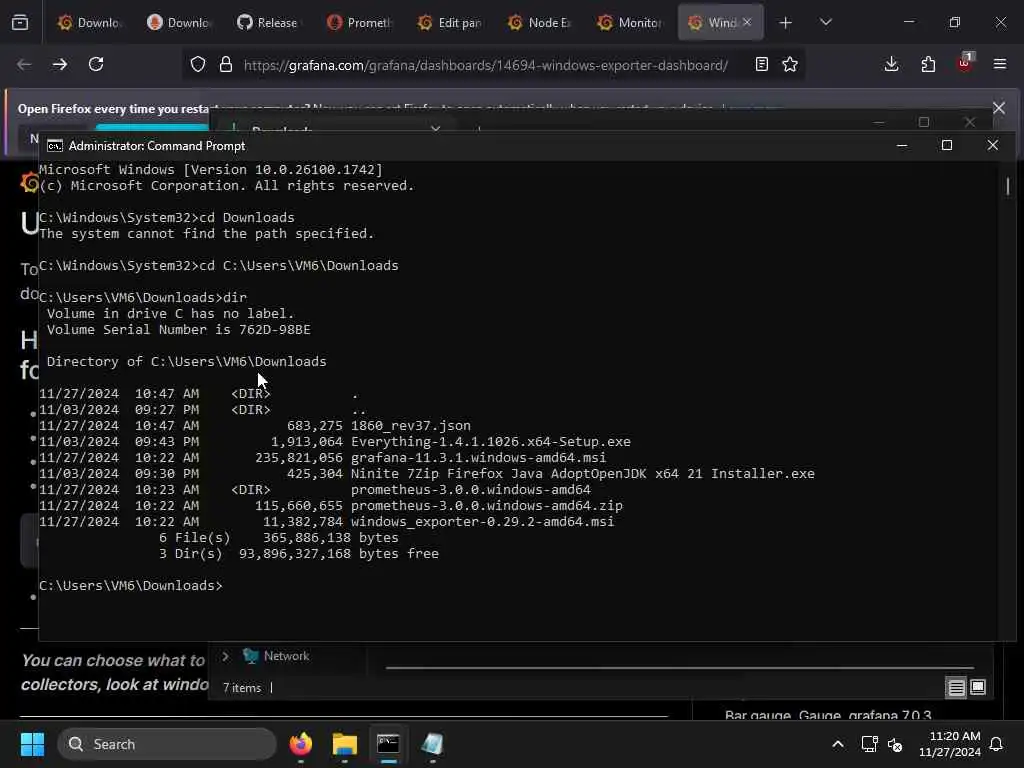Open tracking protection shield

198,64
